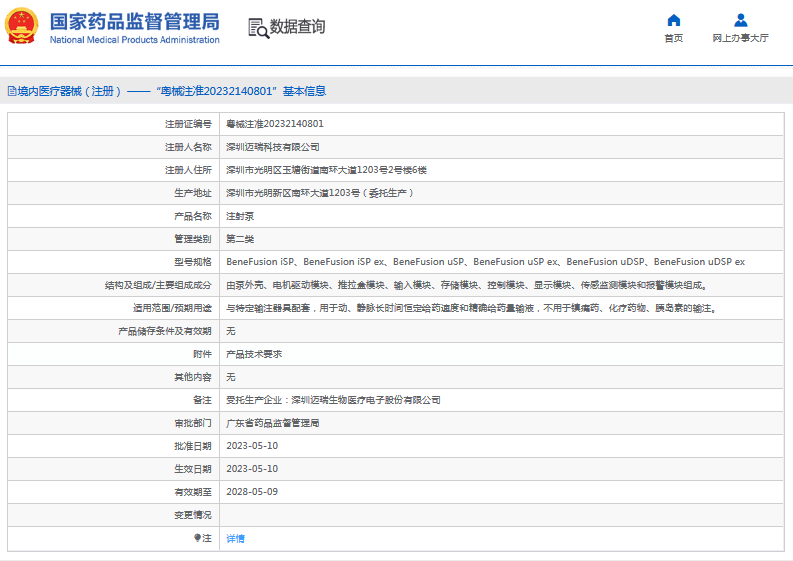Open the 首页 home icon
This screenshot has height=561, width=793.
[x=674, y=20]
